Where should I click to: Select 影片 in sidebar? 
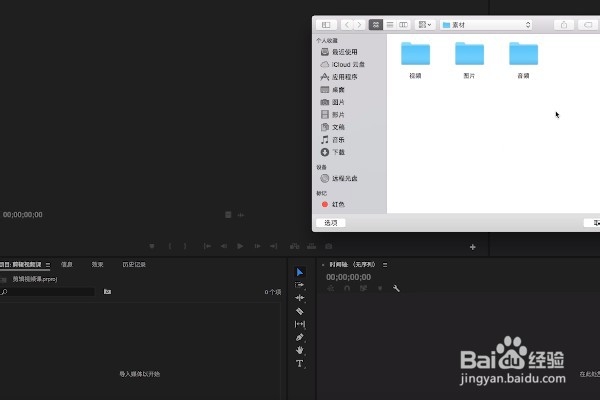(333, 114)
